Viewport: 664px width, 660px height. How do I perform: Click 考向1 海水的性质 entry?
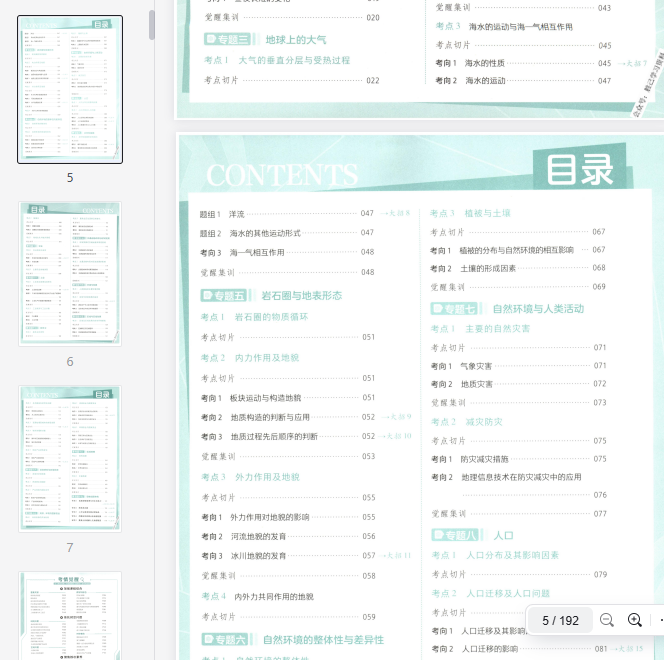click(x=523, y=63)
